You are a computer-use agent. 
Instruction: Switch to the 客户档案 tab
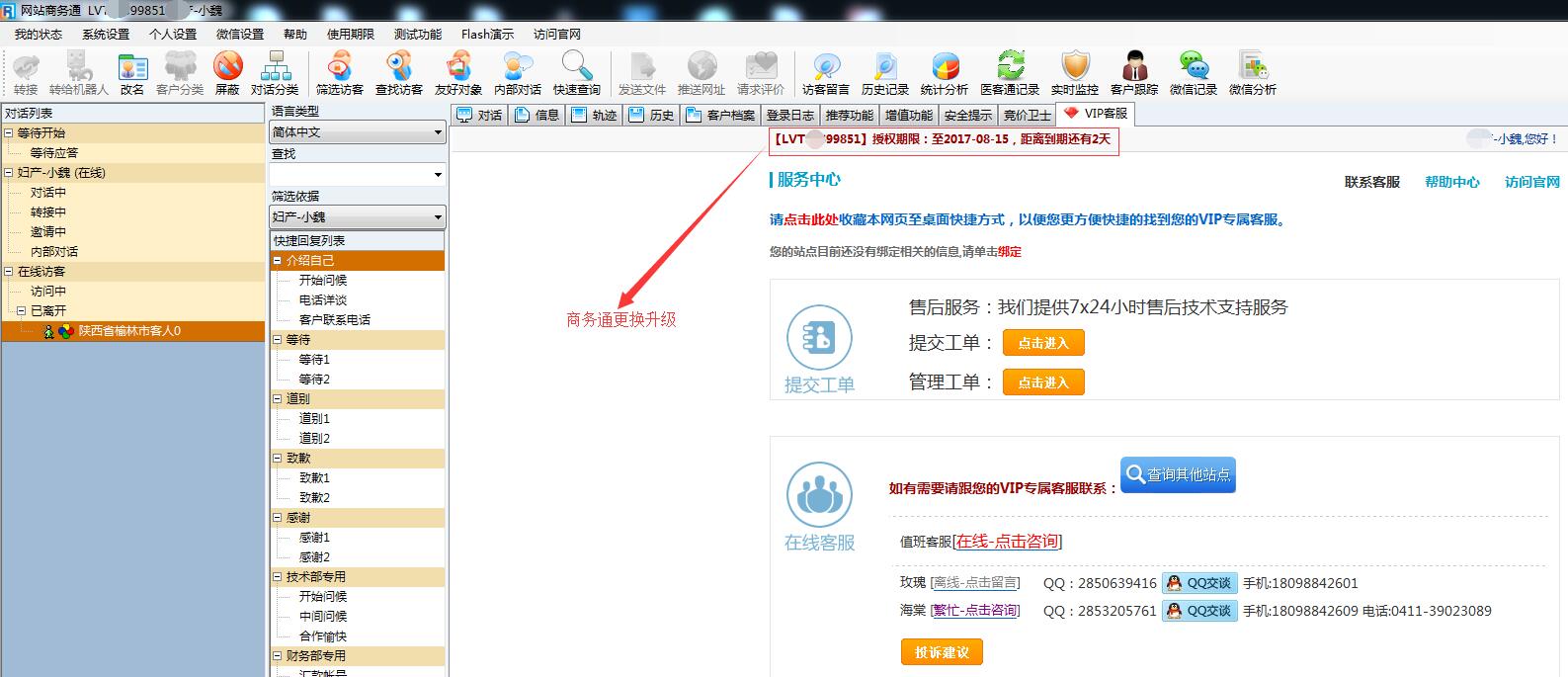point(720,115)
